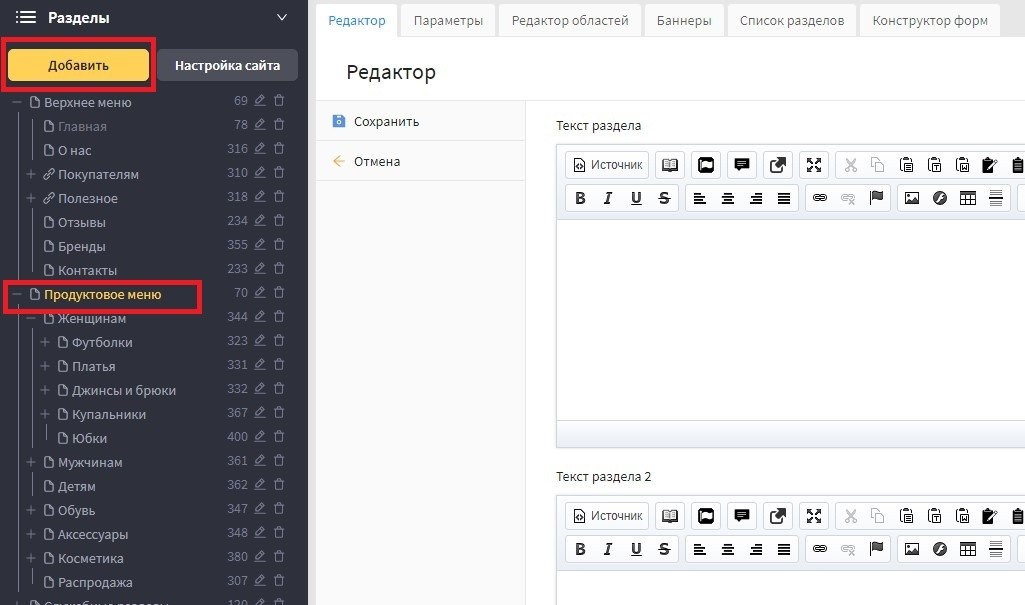1025x605 pixels.
Task: Expand the Футболки subsection
Action: [45, 342]
